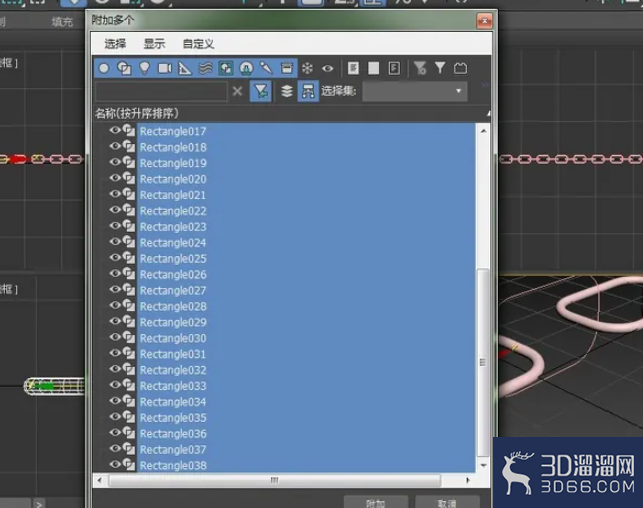Click the 附加 attach button
Viewport: 643px width, 508px height.
[376, 503]
